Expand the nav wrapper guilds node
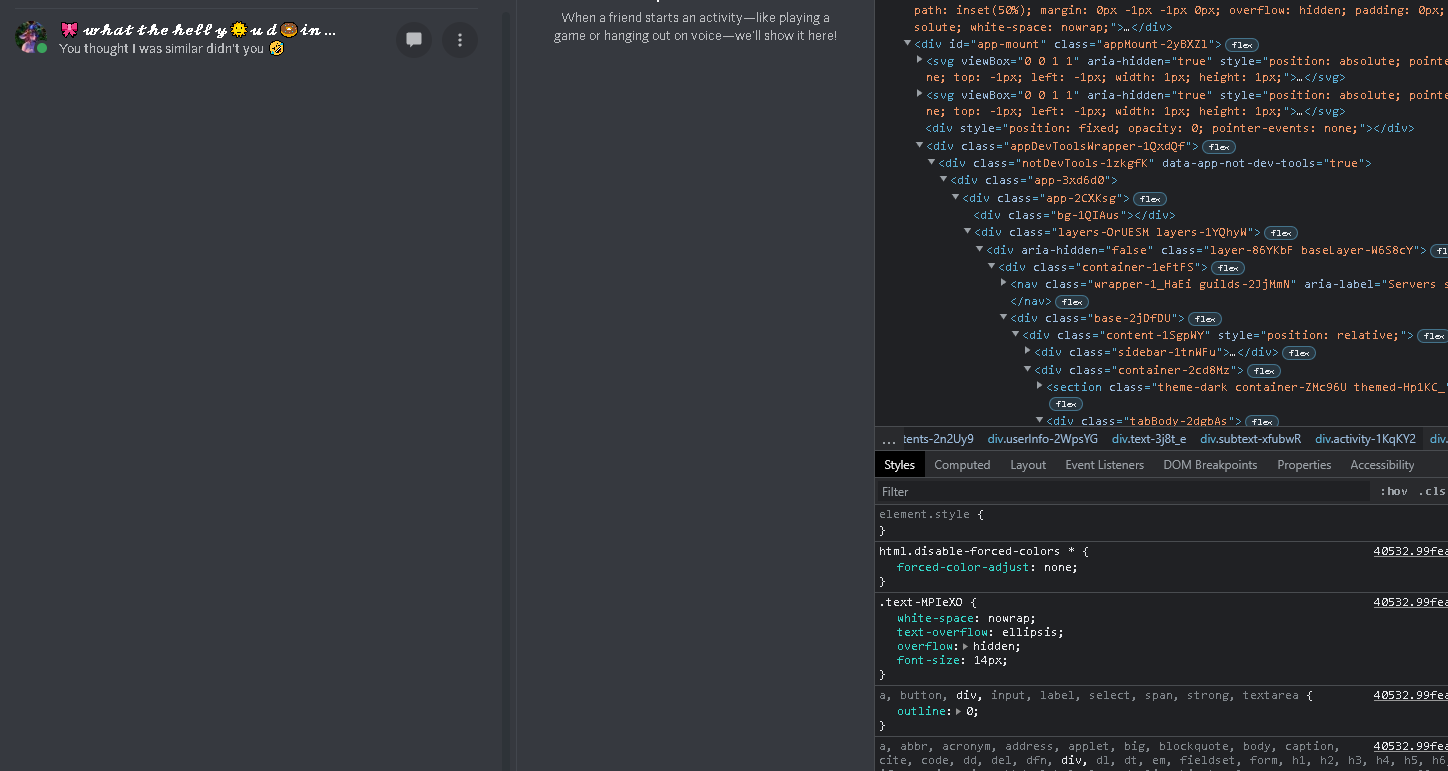The image size is (1448, 771). (x=1003, y=284)
